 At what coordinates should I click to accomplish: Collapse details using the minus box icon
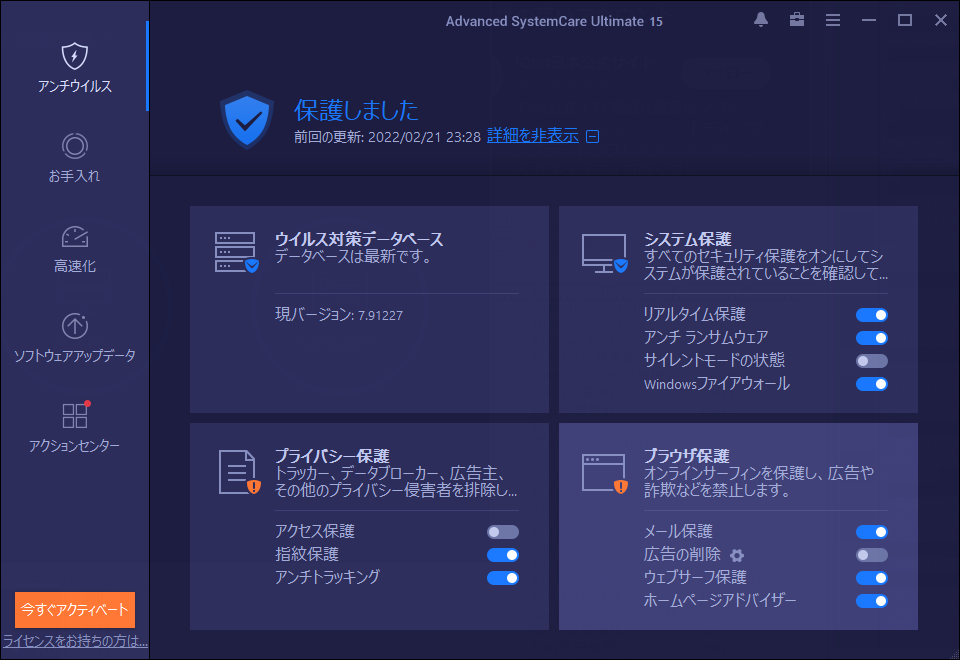592,136
